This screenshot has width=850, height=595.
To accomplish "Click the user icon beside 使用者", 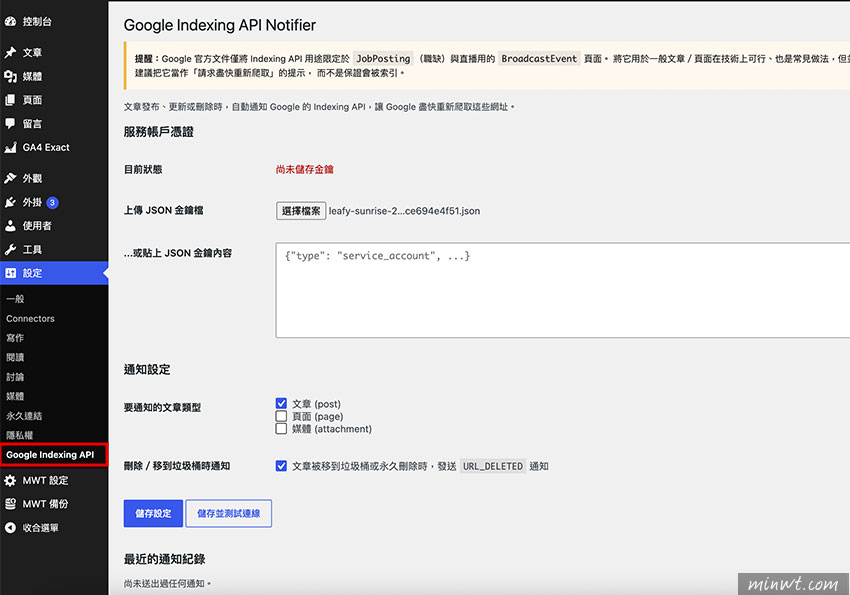I will [10, 225].
